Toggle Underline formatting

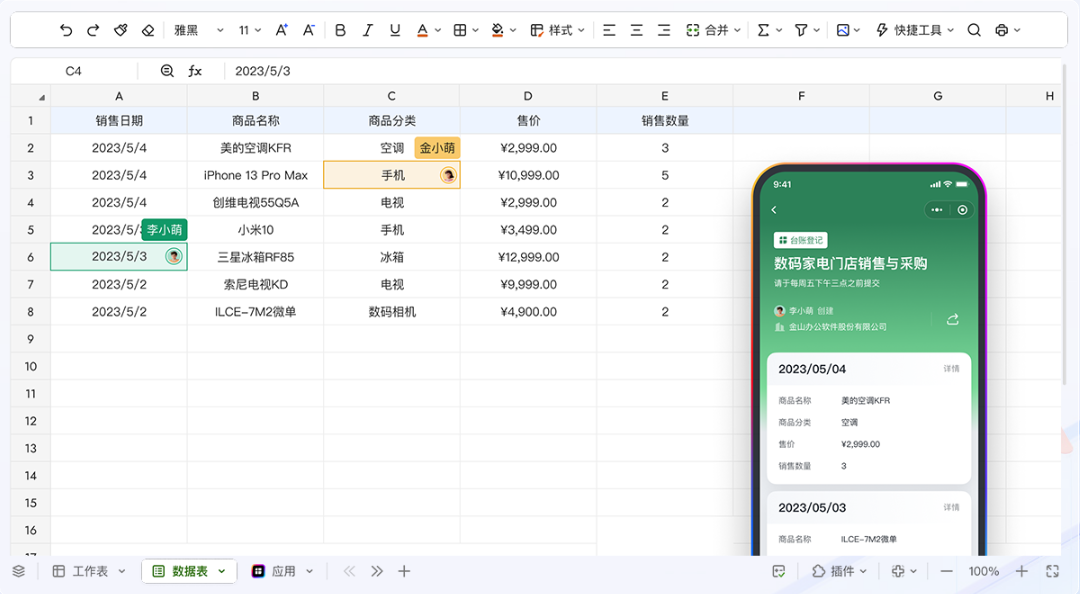pos(395,30)
